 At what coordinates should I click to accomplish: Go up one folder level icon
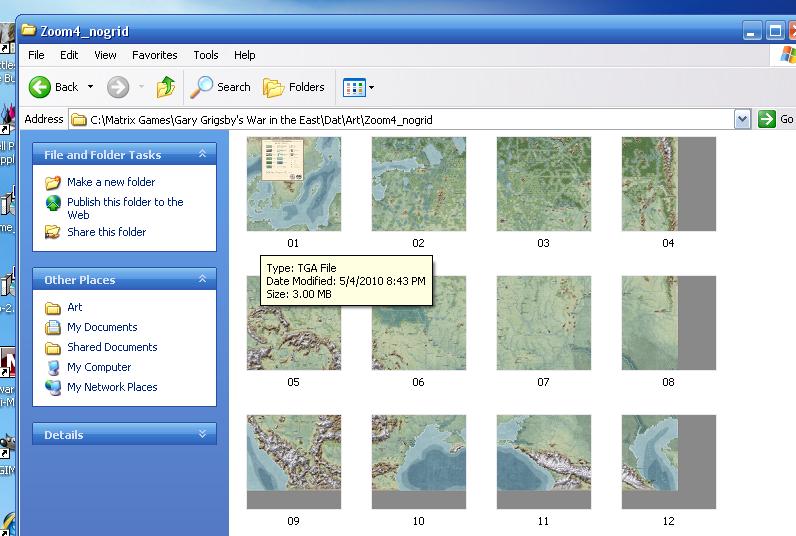tap(165, 87)
